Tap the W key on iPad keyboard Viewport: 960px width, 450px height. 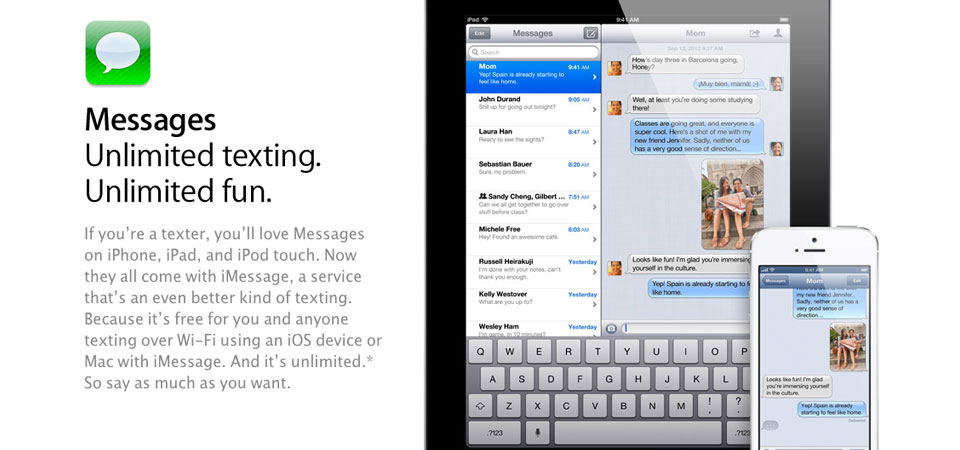point(510,352)
